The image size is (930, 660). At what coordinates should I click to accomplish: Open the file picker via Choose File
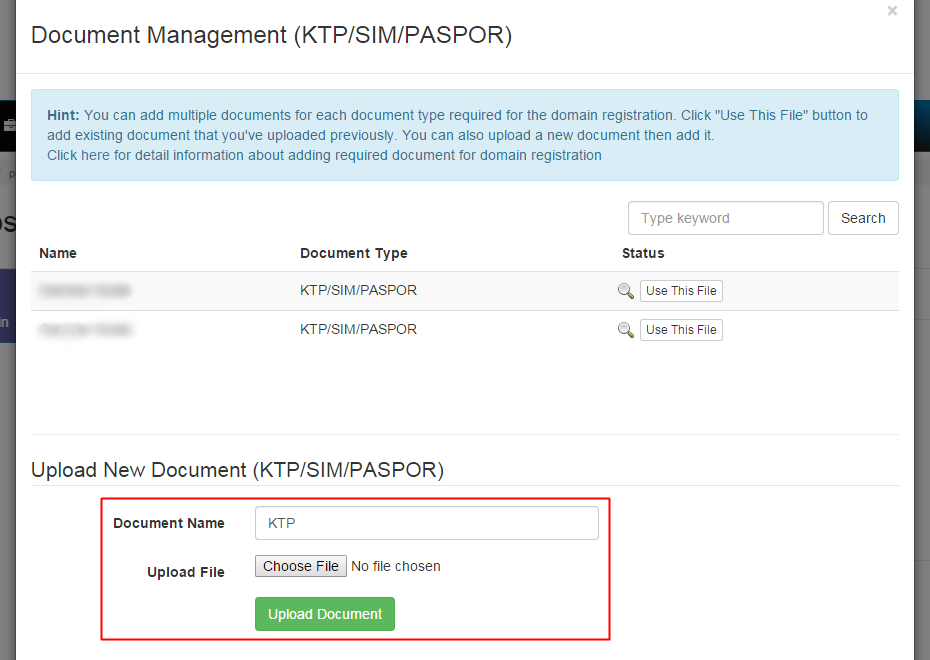(300, 565)
